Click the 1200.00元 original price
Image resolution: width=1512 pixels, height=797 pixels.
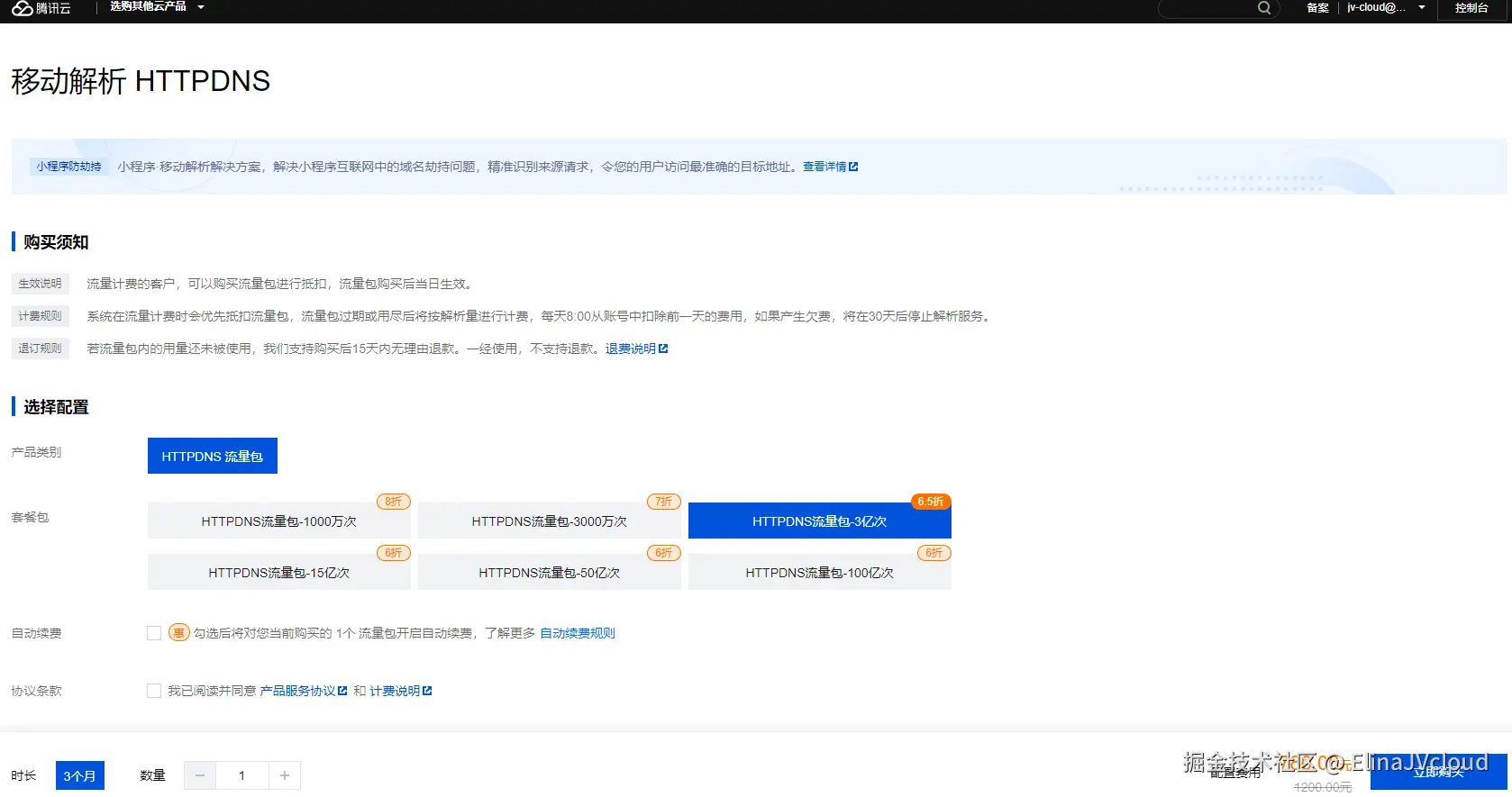1323,787
